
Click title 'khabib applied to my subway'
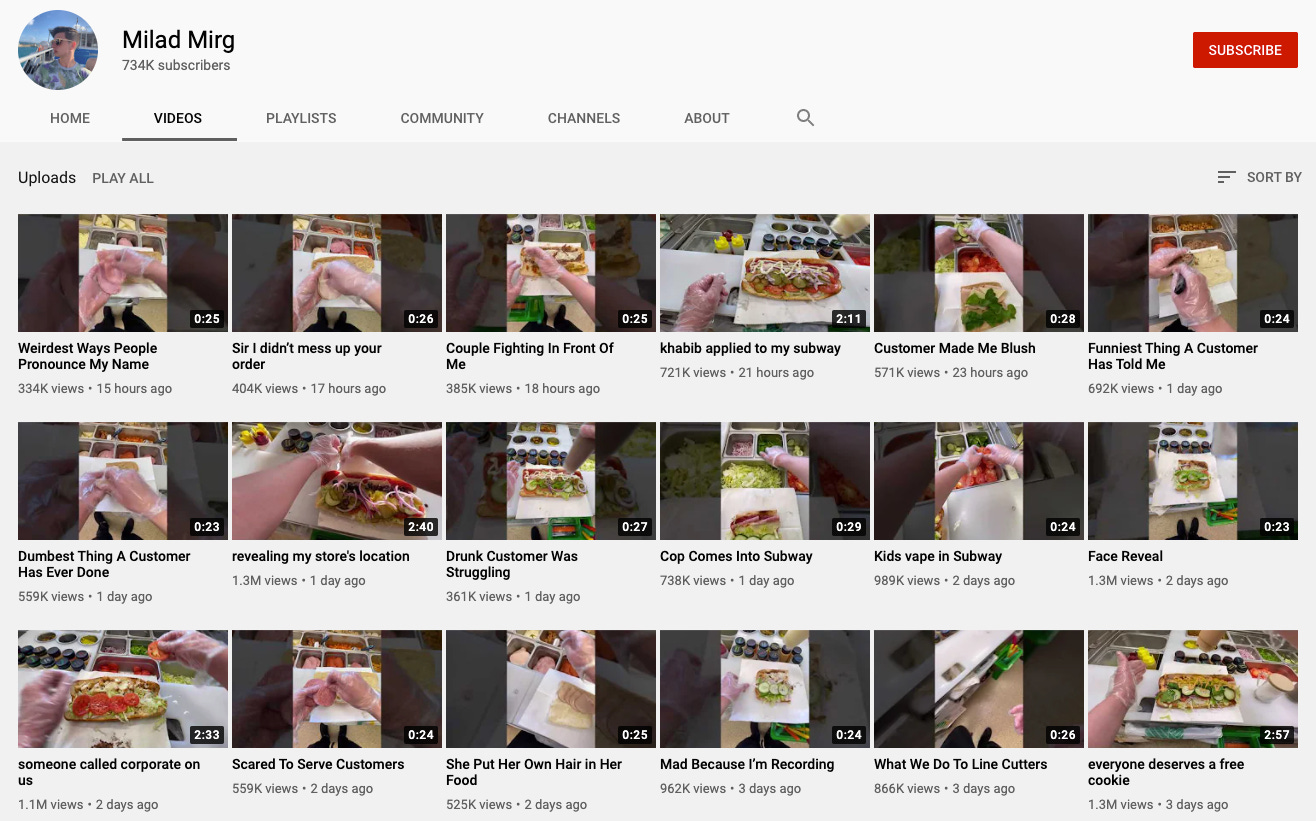click(750, 348)
